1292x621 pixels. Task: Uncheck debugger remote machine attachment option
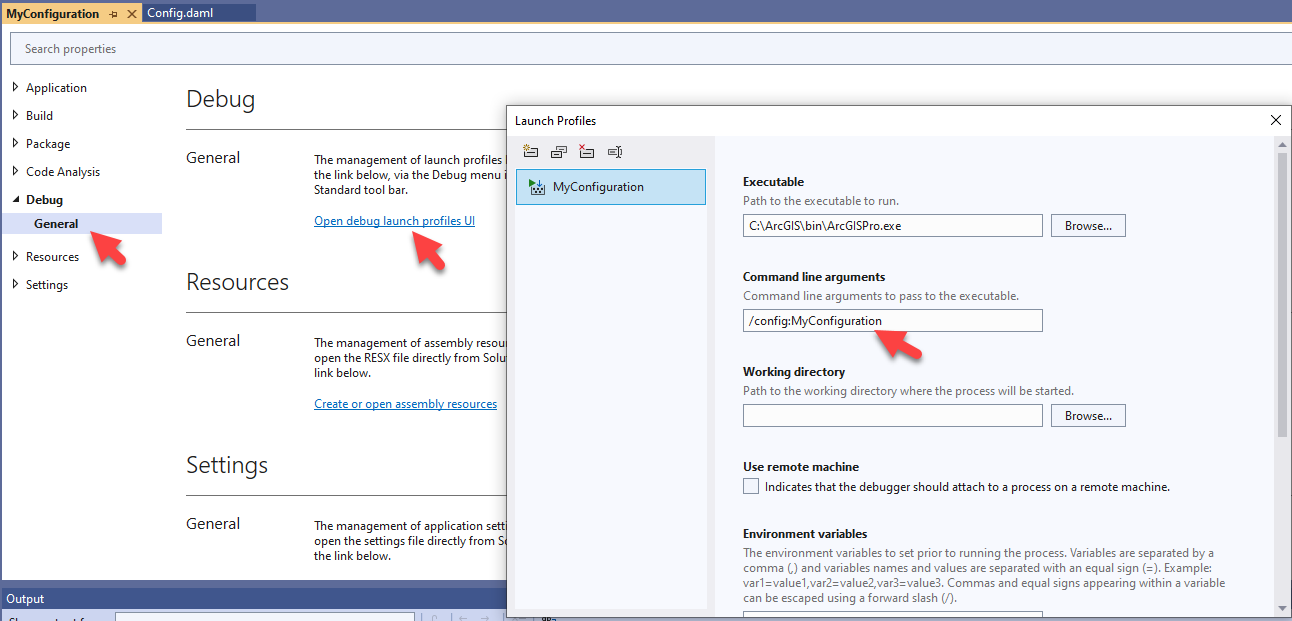tap(751, 486)
